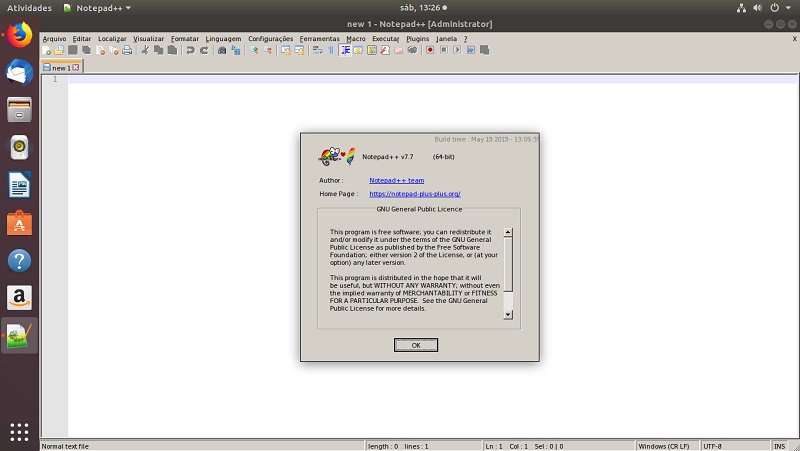The width and height of the screenshot is (800, 451).
Task: Open the User Defined Language icon
Action: (x=358, y=50)
